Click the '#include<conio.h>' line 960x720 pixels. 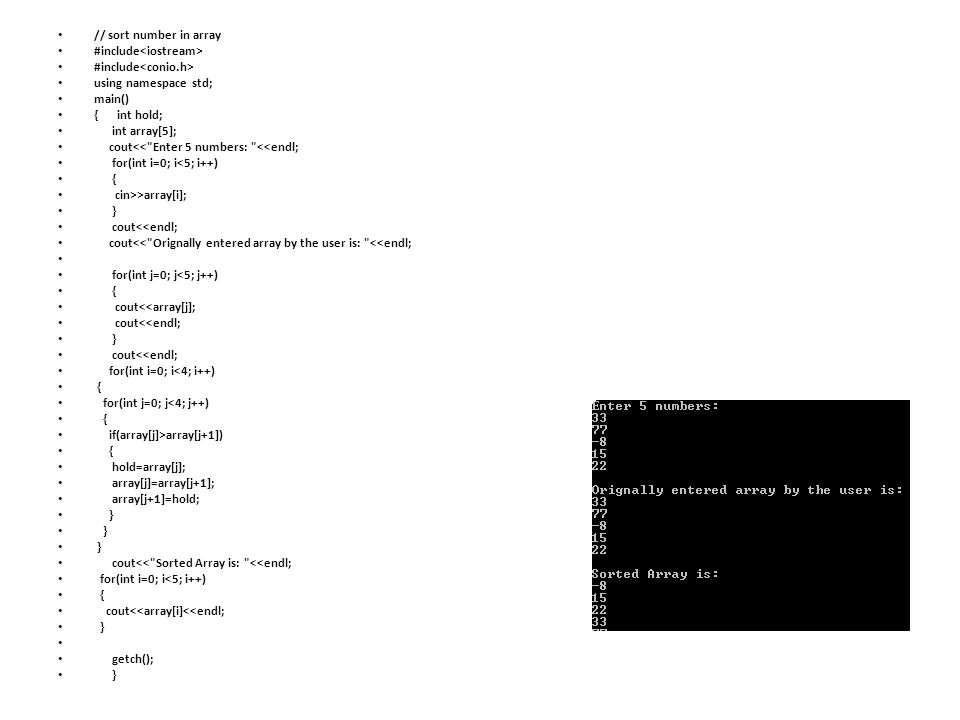[x=144, y=67]
